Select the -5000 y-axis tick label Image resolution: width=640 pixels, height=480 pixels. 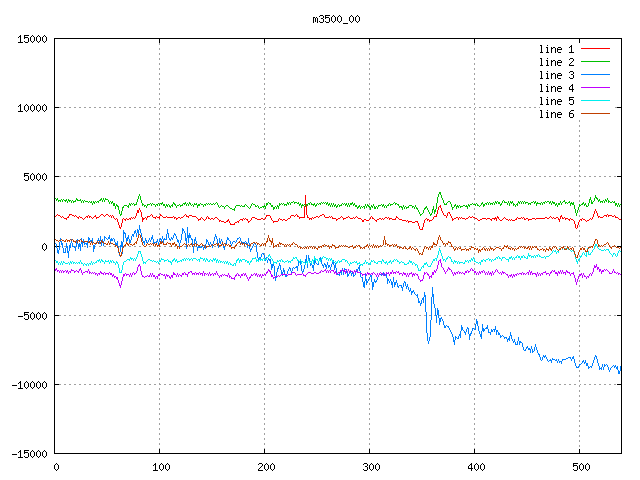[33, 316]
